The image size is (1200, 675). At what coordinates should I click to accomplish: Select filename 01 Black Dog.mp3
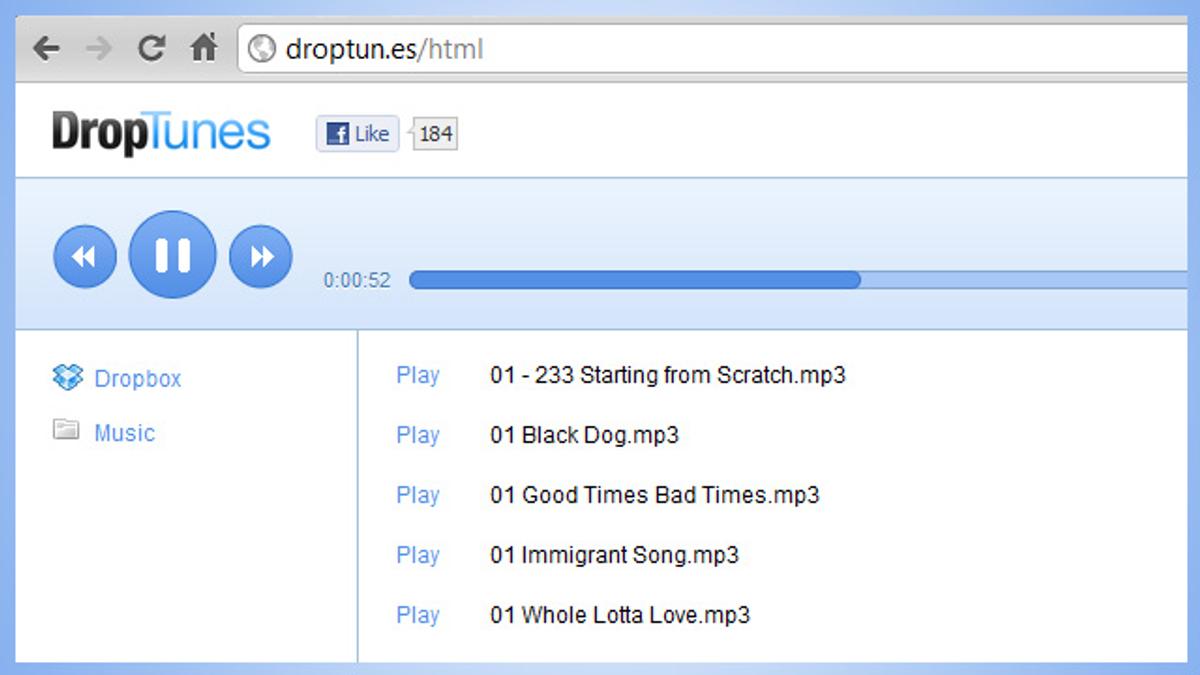tap(585, 435)
